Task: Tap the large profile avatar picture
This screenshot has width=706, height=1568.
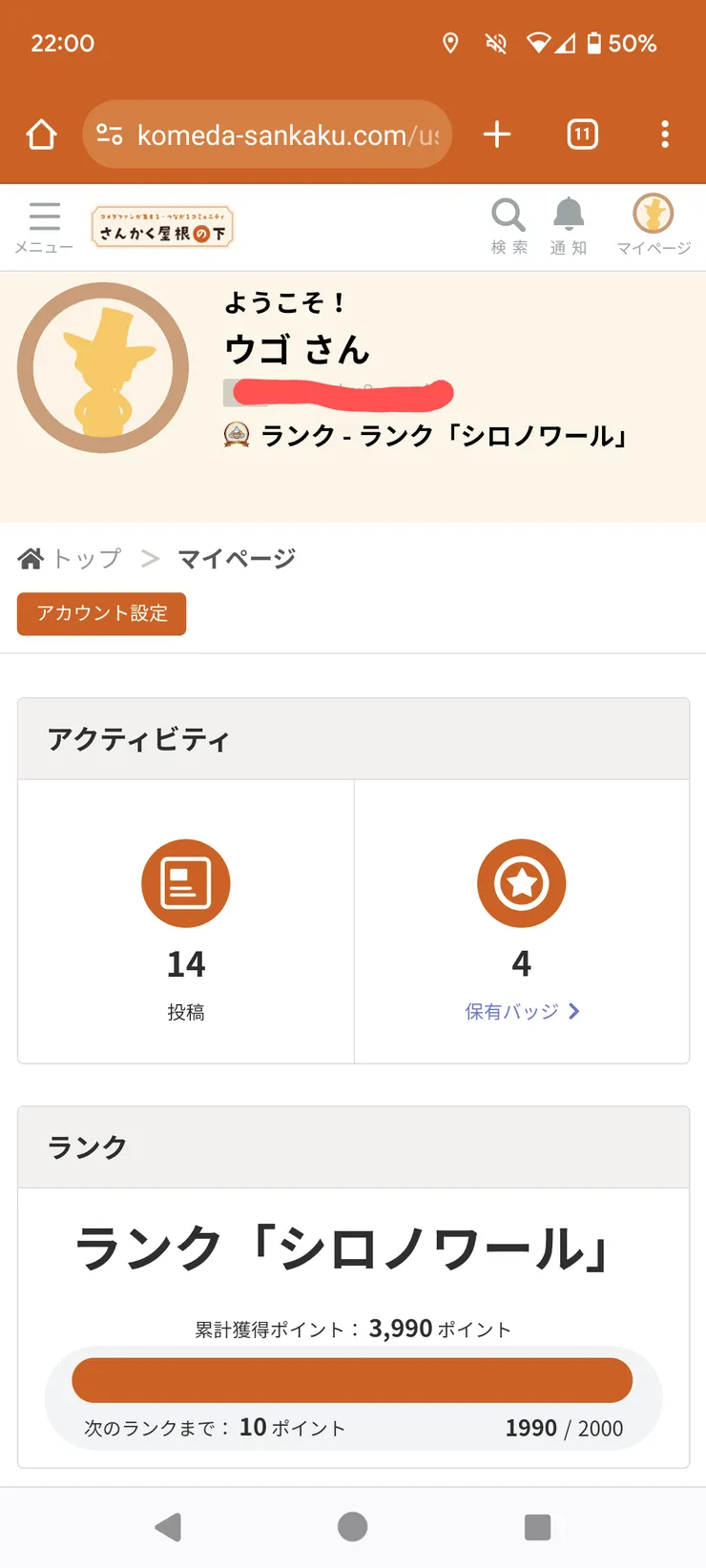Action: point(103,367)
